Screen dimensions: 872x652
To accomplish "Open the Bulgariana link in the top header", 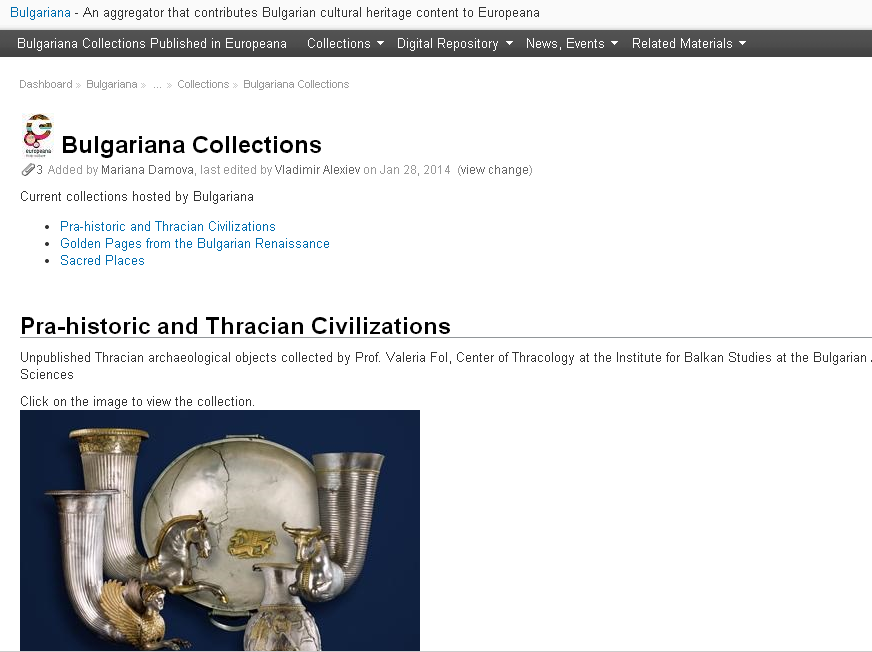I will [40, 13].
